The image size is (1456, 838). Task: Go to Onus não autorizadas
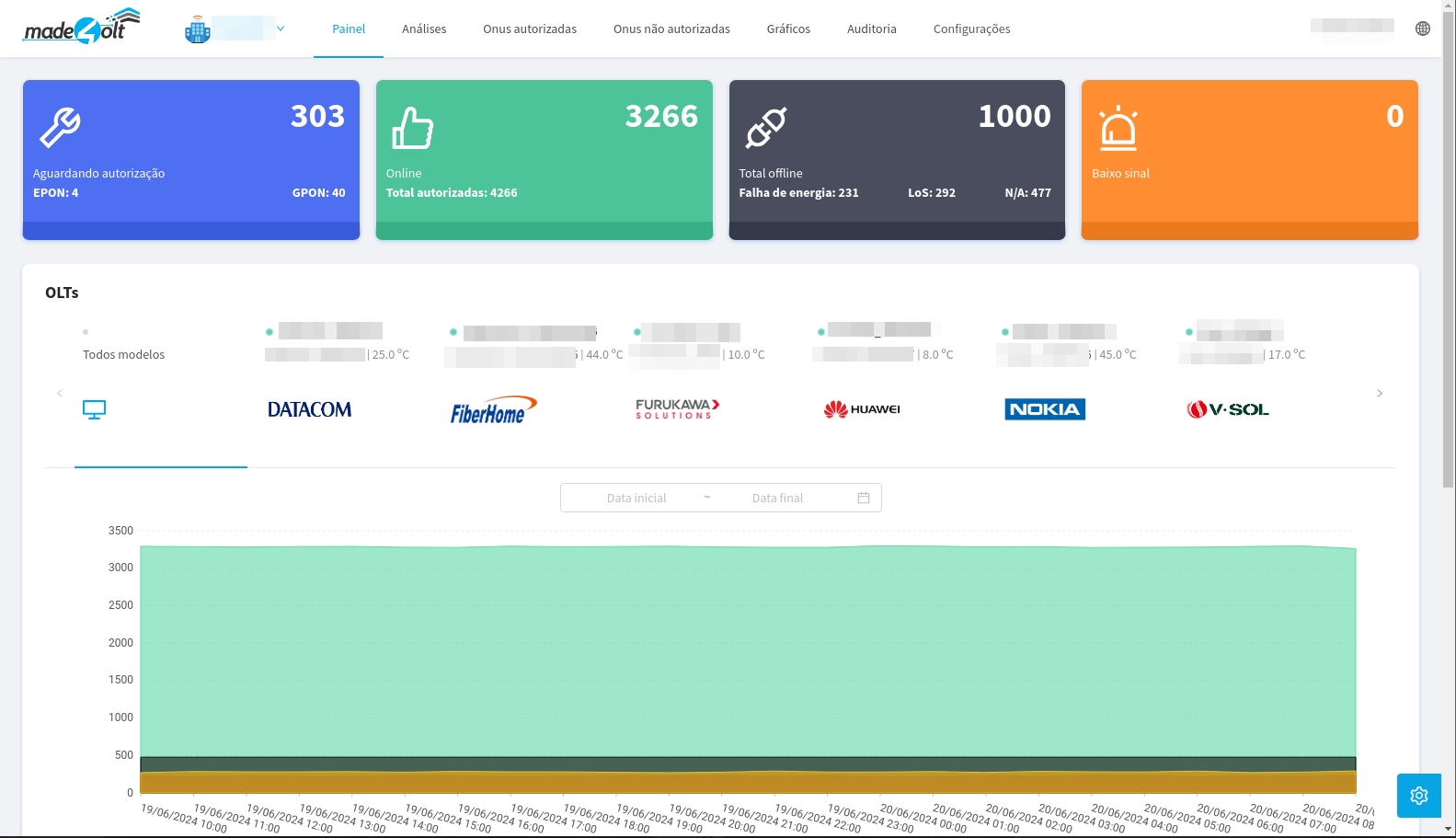point(671,29)
